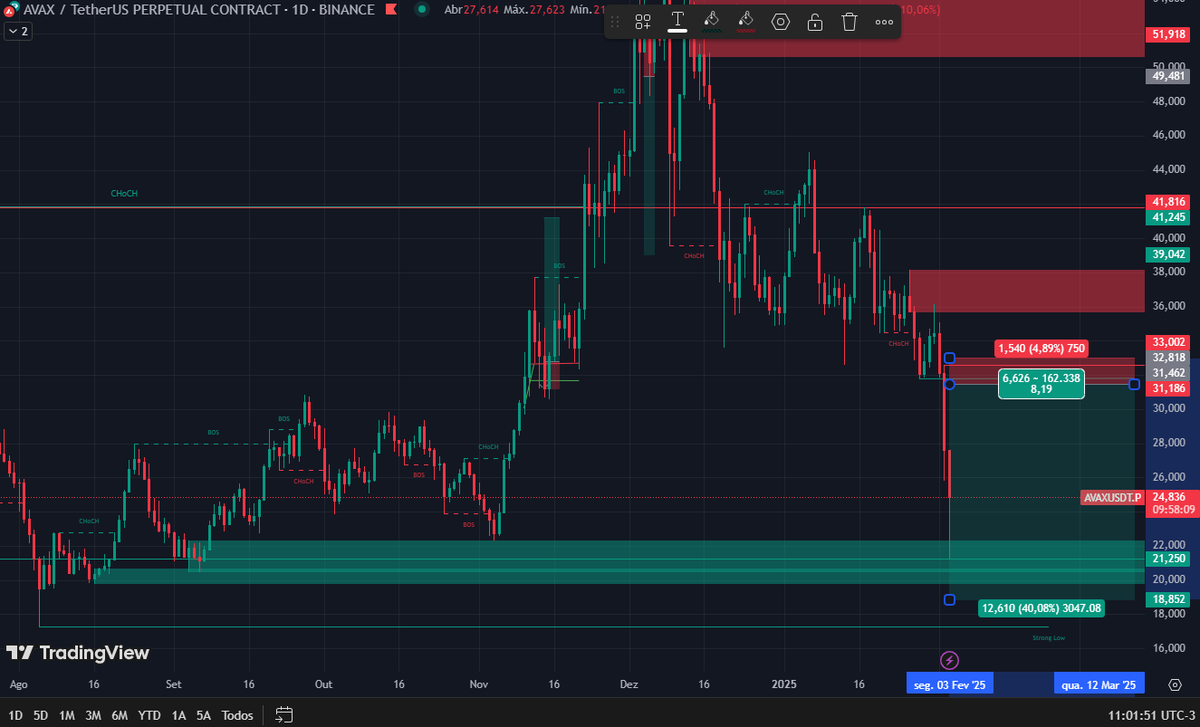This screenshot has height=727, width=1200.
Task: Click the 32,818 price axis label
Action: [x=1170, y=357]
